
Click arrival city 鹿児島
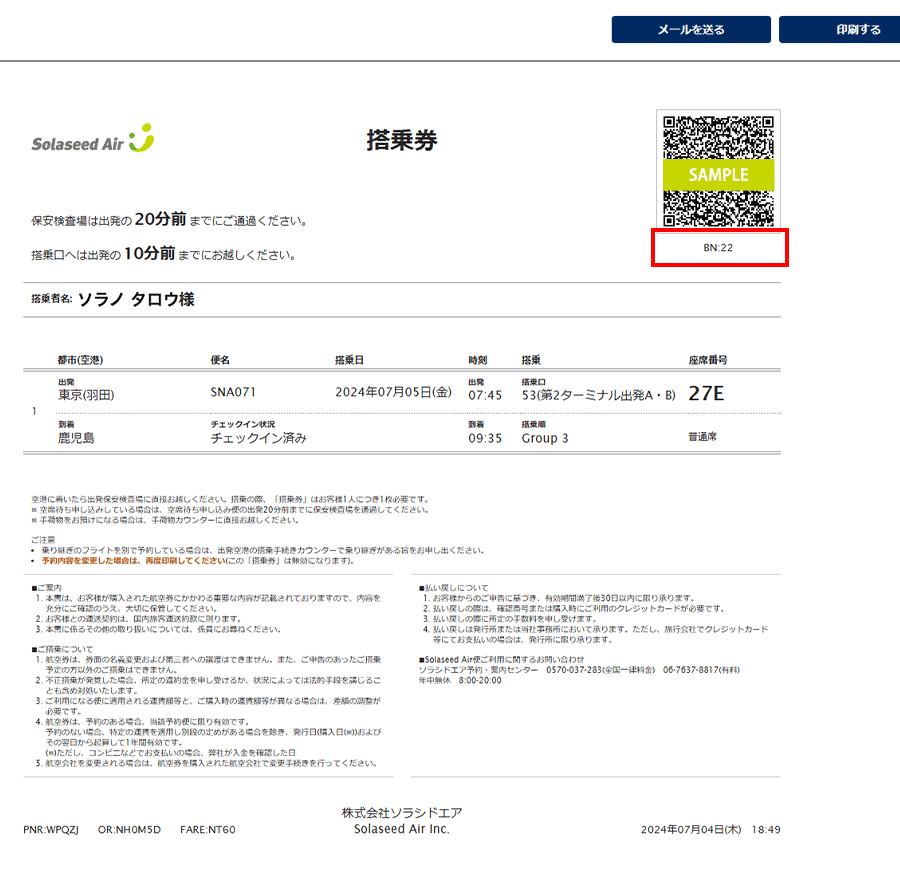(76, 438)
